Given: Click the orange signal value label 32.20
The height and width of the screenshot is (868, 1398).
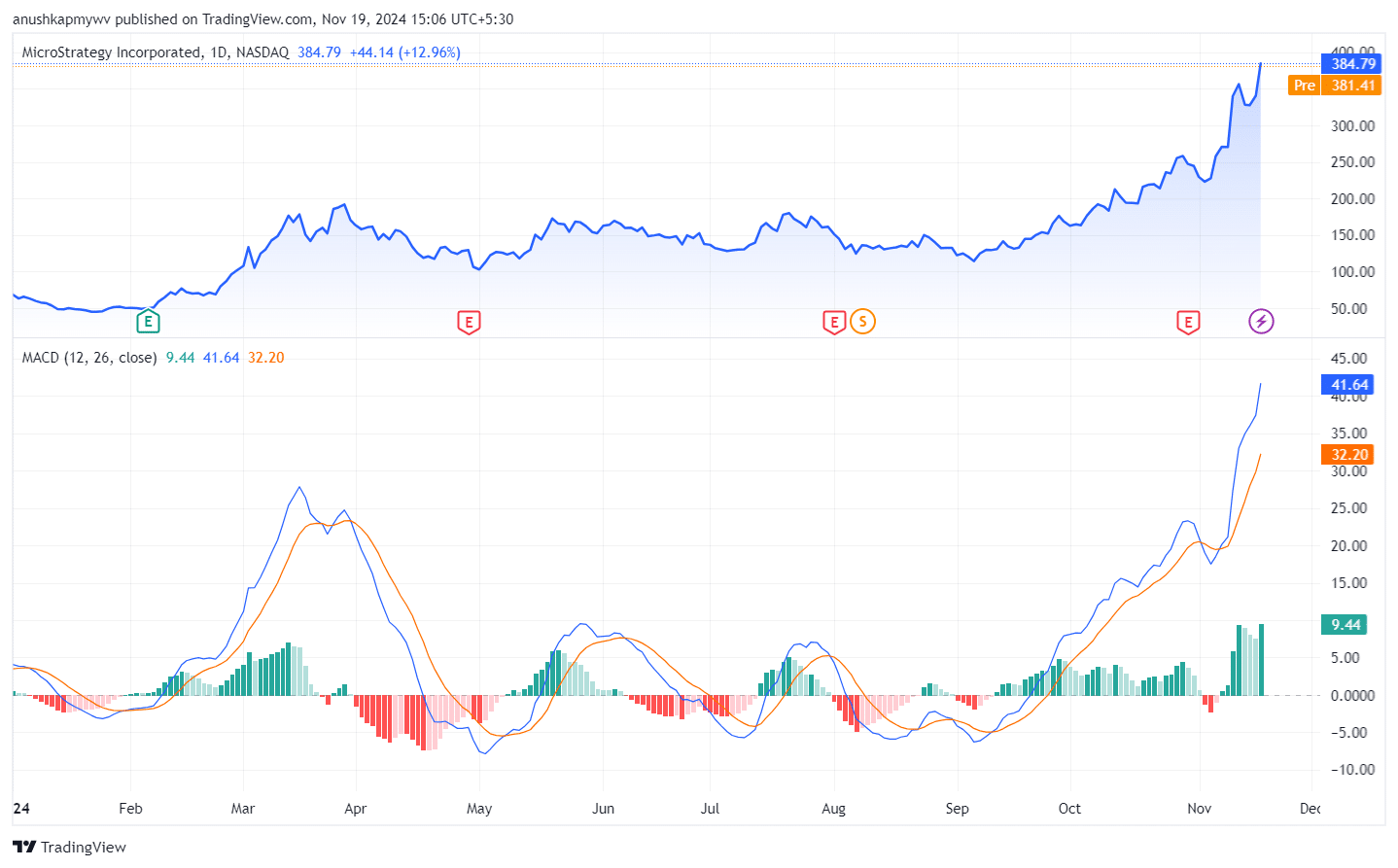Looking at the screenshot, I should click(1349, 454).
